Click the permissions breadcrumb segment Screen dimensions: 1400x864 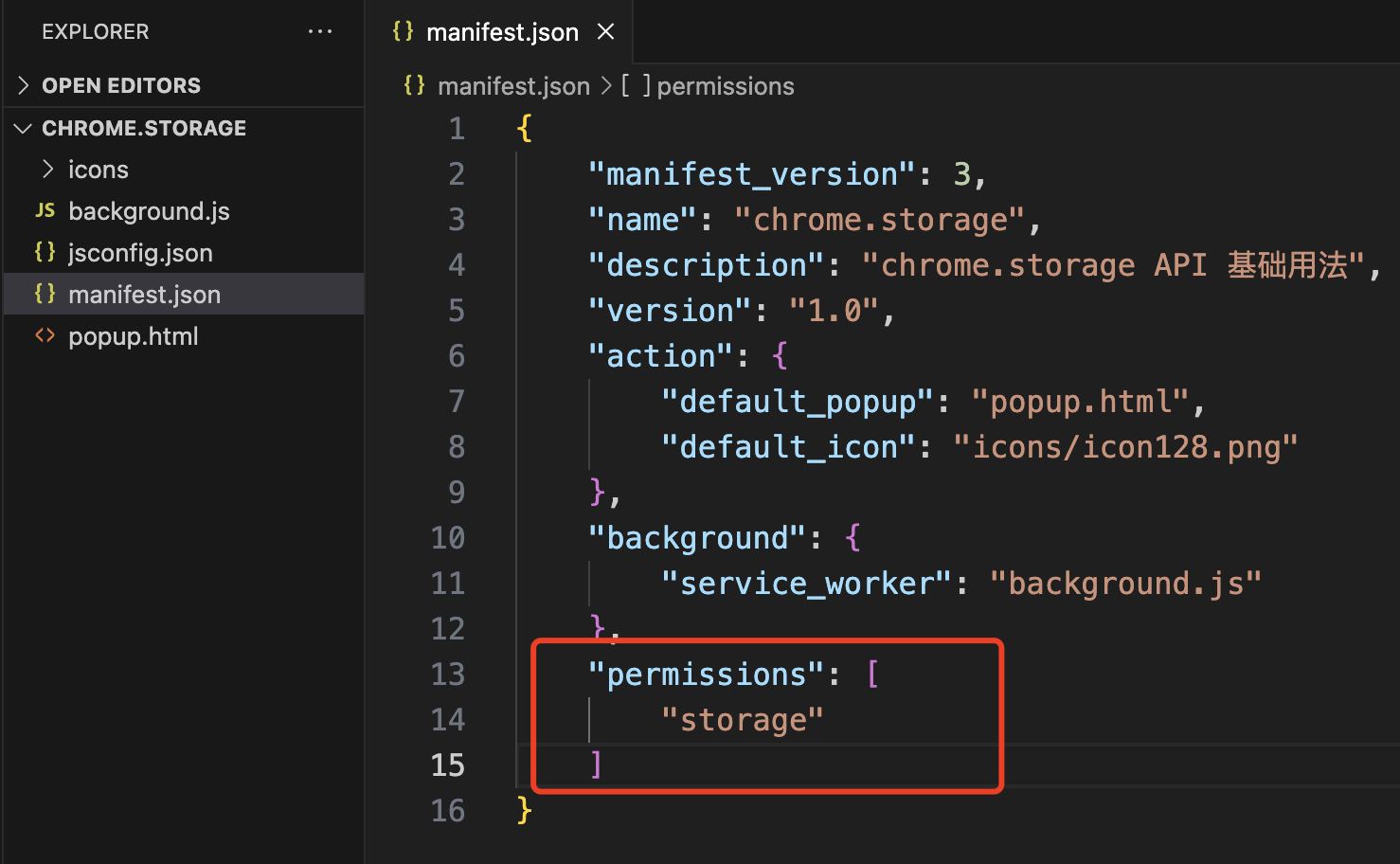[726, 86]
